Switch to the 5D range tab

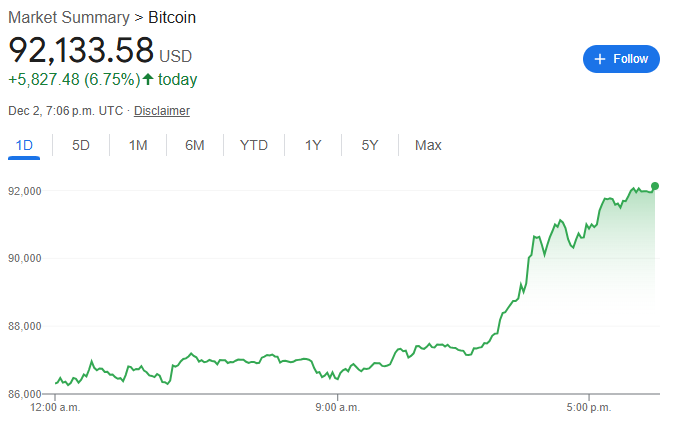[81, 145]
